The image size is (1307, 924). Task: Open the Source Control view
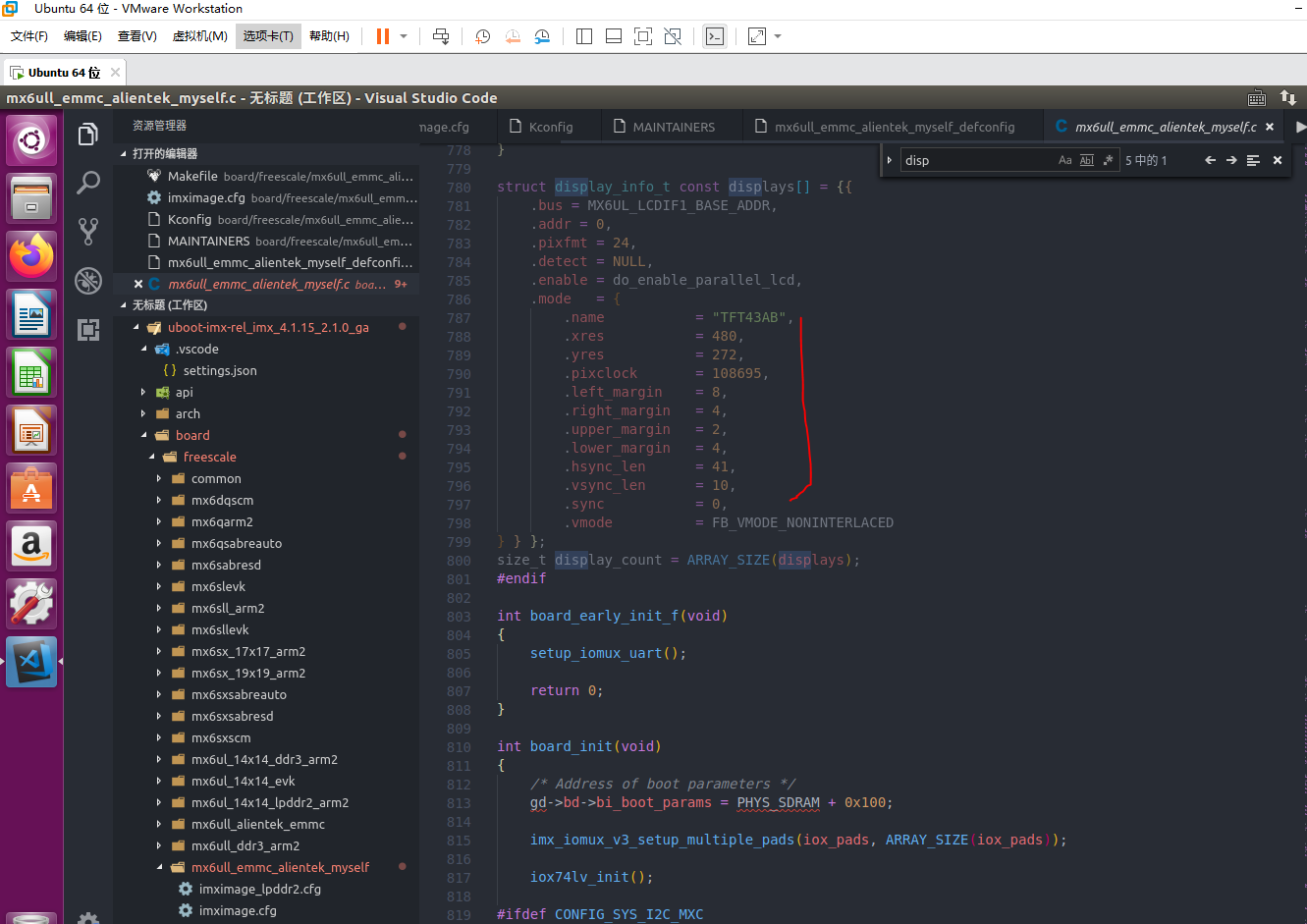point(88,231)
